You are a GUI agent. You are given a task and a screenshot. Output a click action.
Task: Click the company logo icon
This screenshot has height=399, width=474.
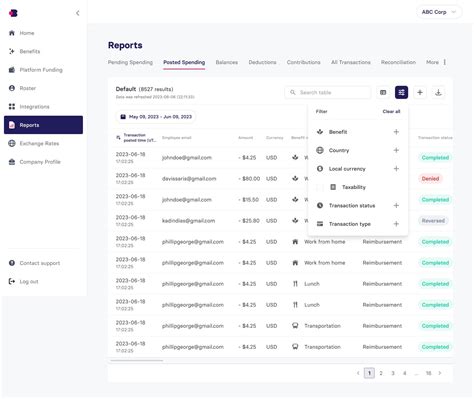coord(13,13)
